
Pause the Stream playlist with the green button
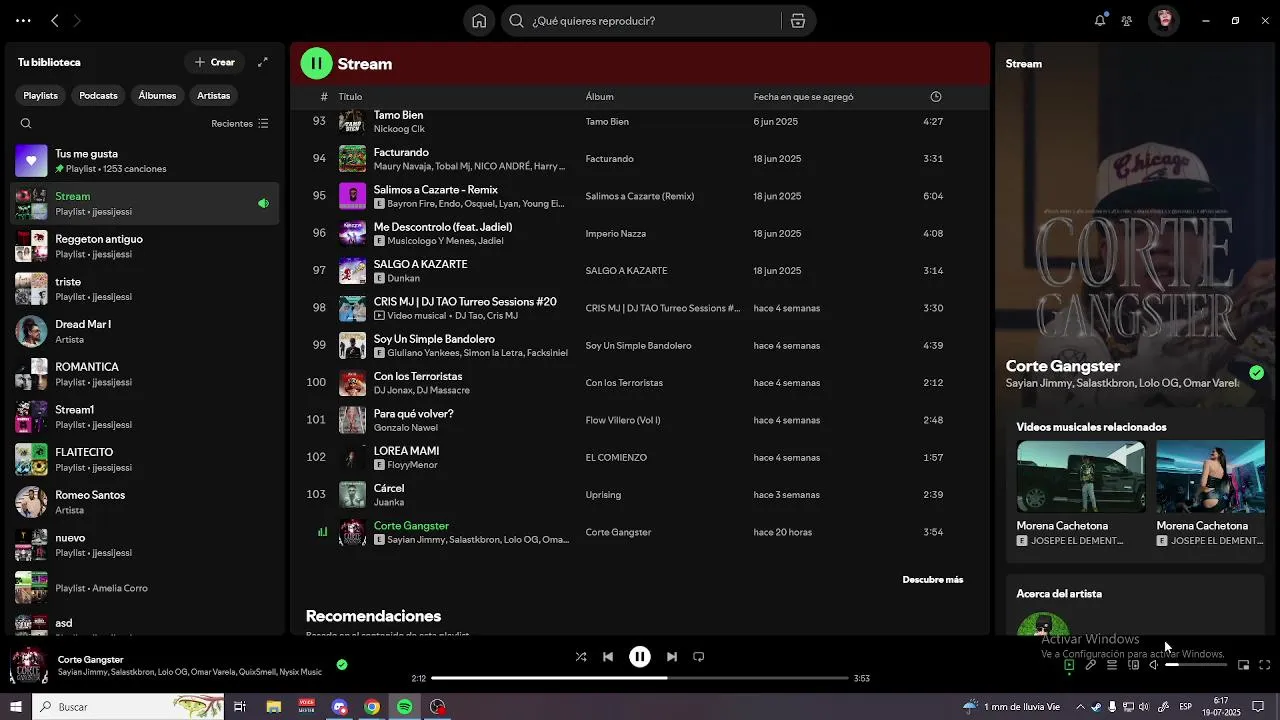point(316,63)
